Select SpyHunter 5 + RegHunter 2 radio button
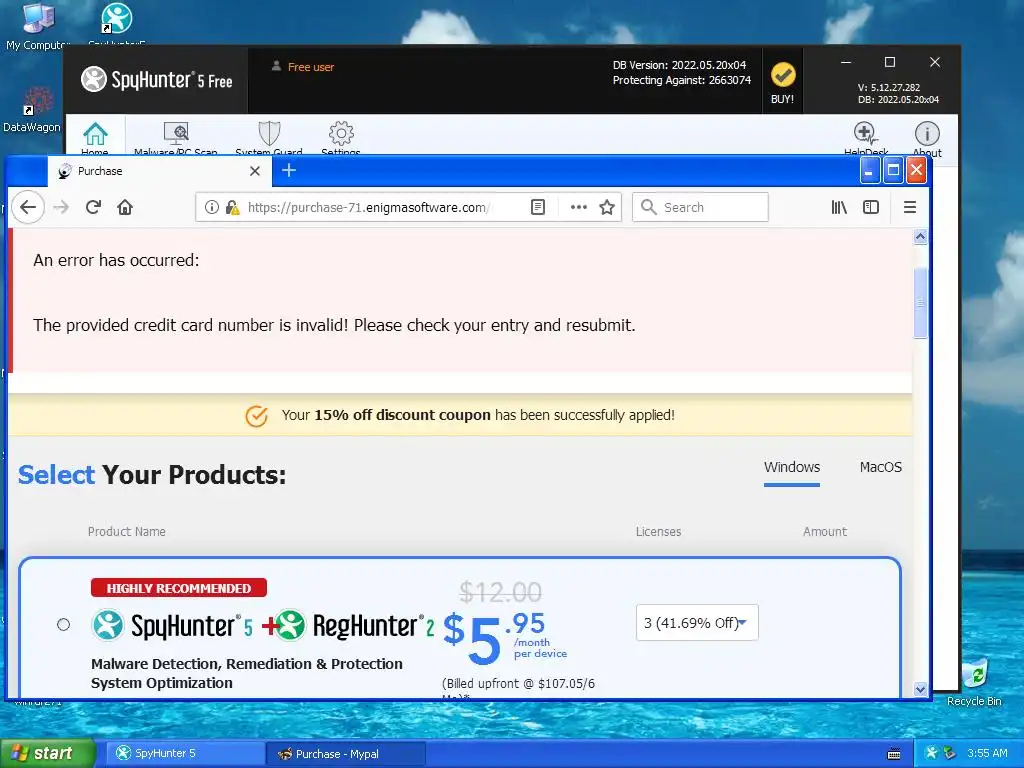1024x768 pixels. coord(63,624)
